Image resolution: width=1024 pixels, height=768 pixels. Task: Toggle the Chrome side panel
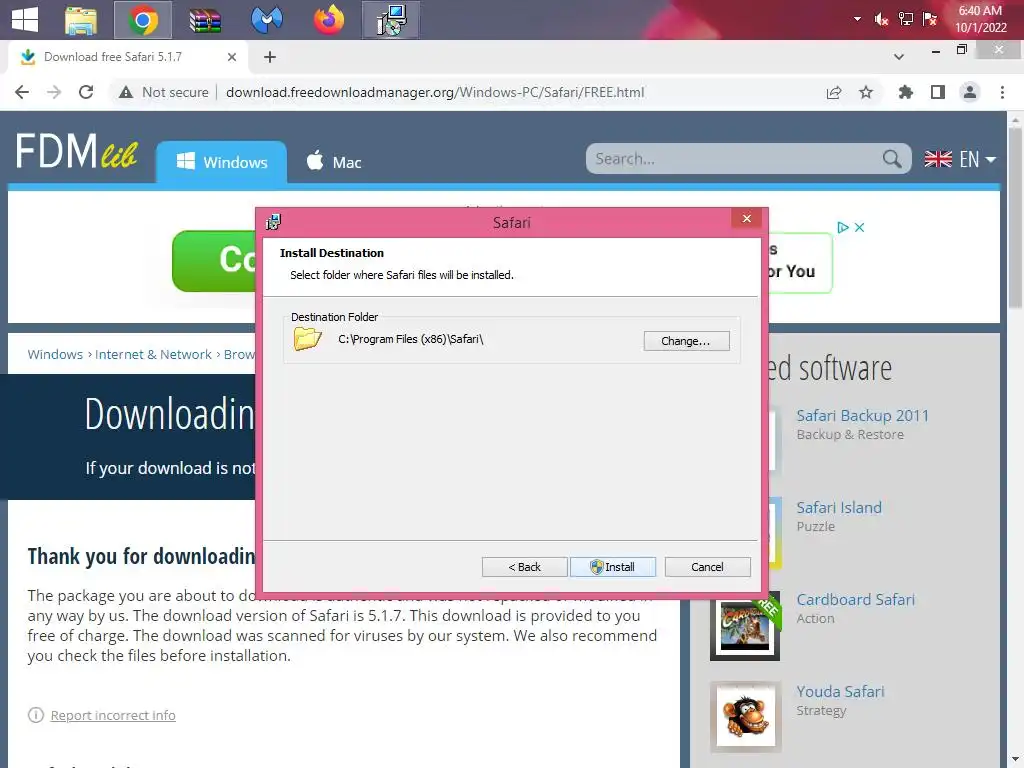938,92
